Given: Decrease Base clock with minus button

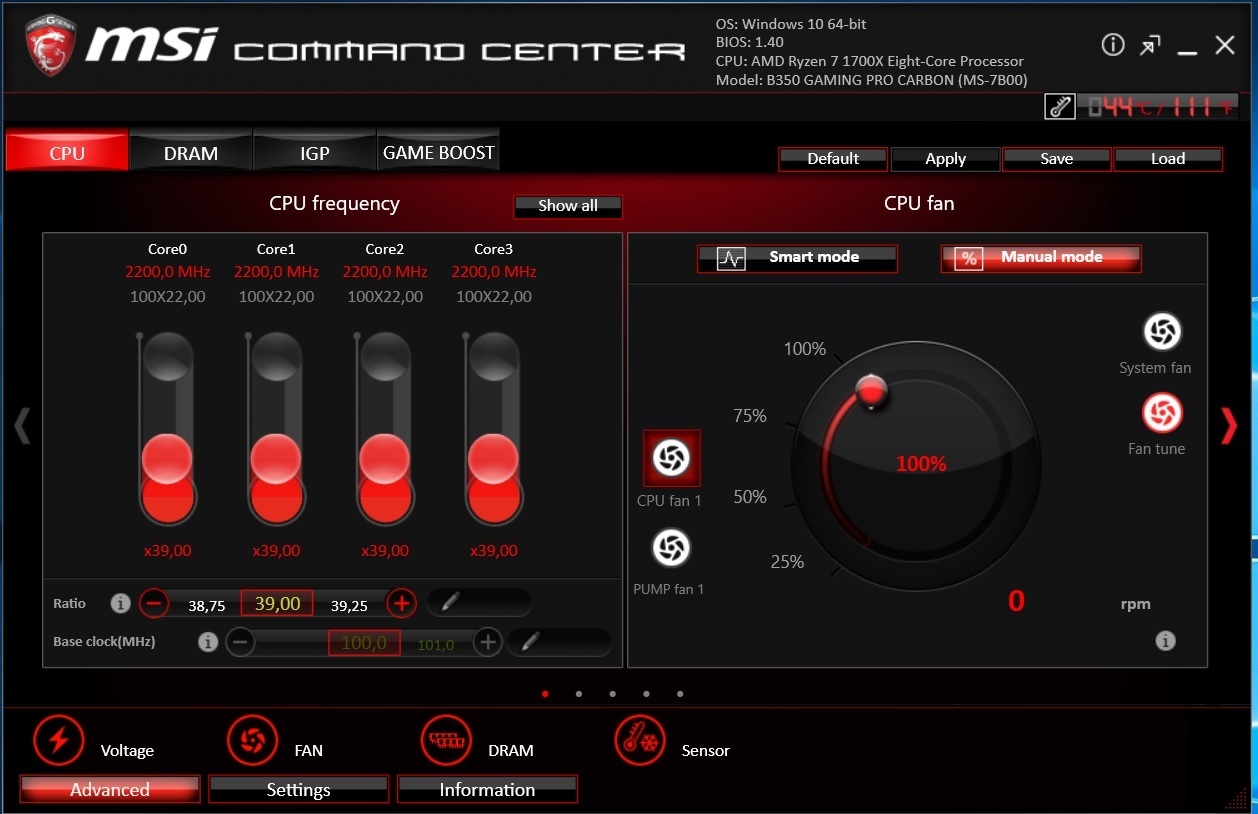Looking at the screenshot, I should tap(241, 642).
